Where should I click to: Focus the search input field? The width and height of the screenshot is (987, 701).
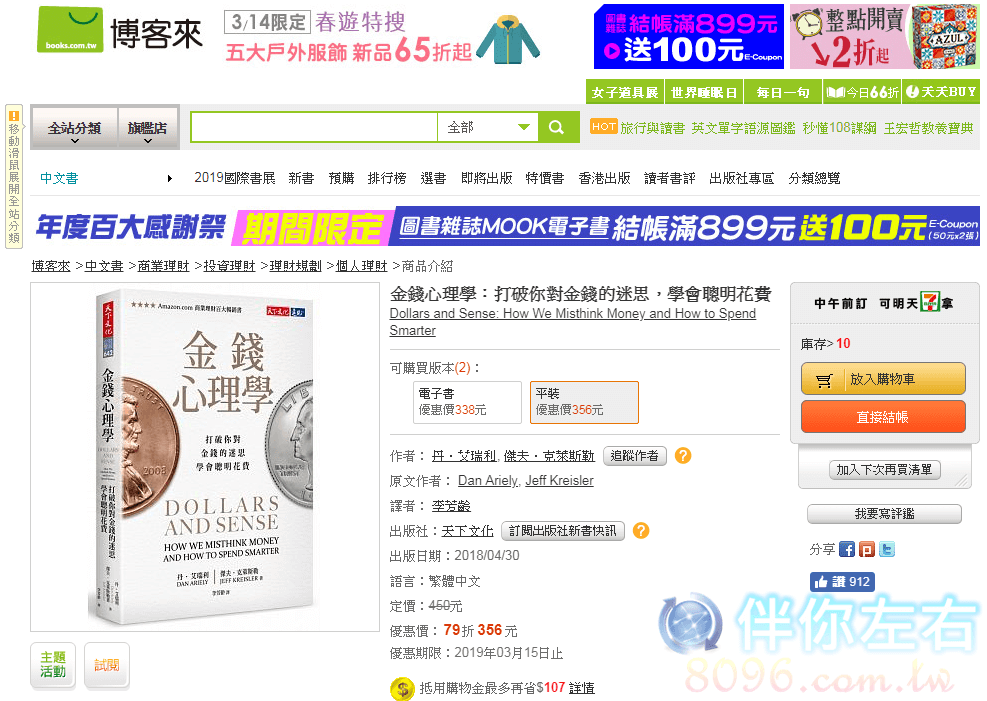(x=313, y=128)
